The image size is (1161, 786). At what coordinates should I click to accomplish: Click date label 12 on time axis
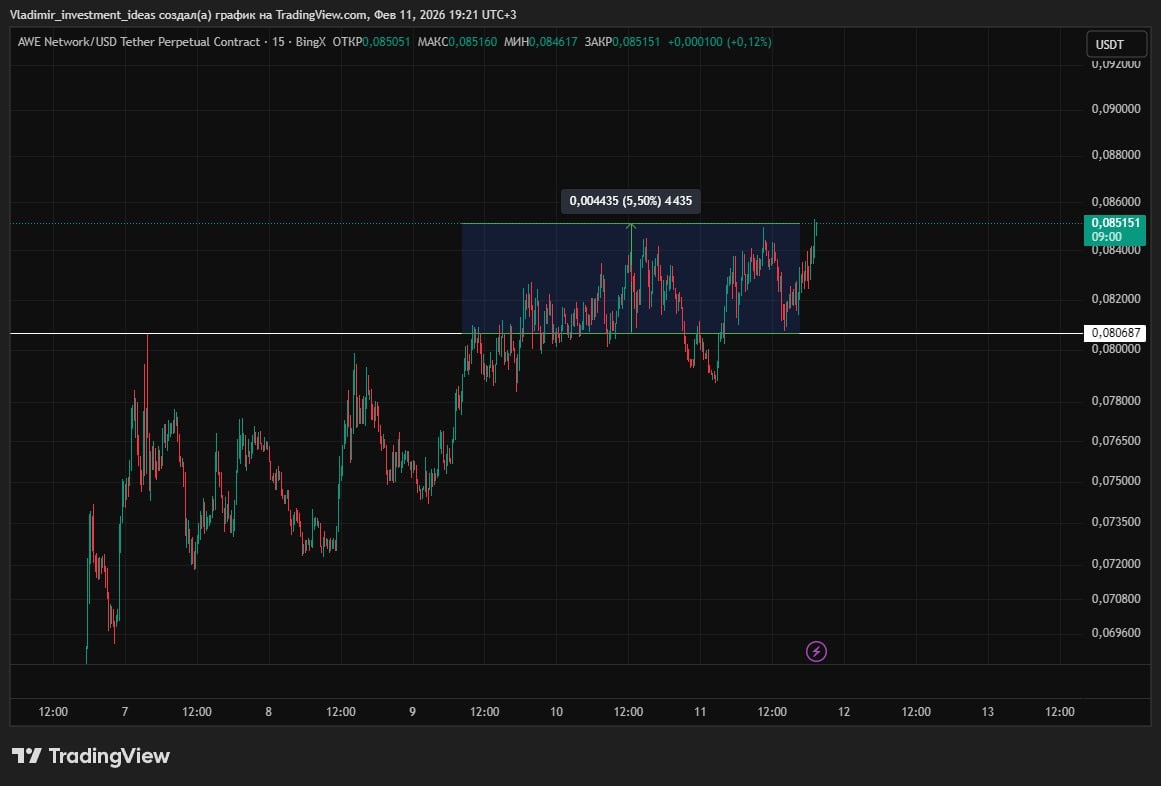[843, 712]
